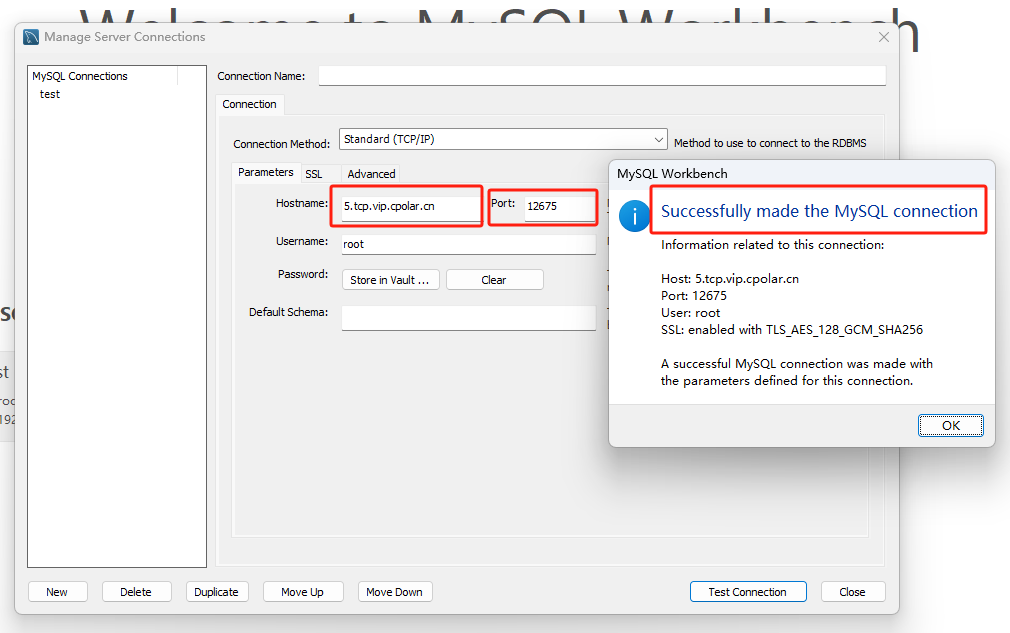Click the Port field showing 12675

[560, 207]
